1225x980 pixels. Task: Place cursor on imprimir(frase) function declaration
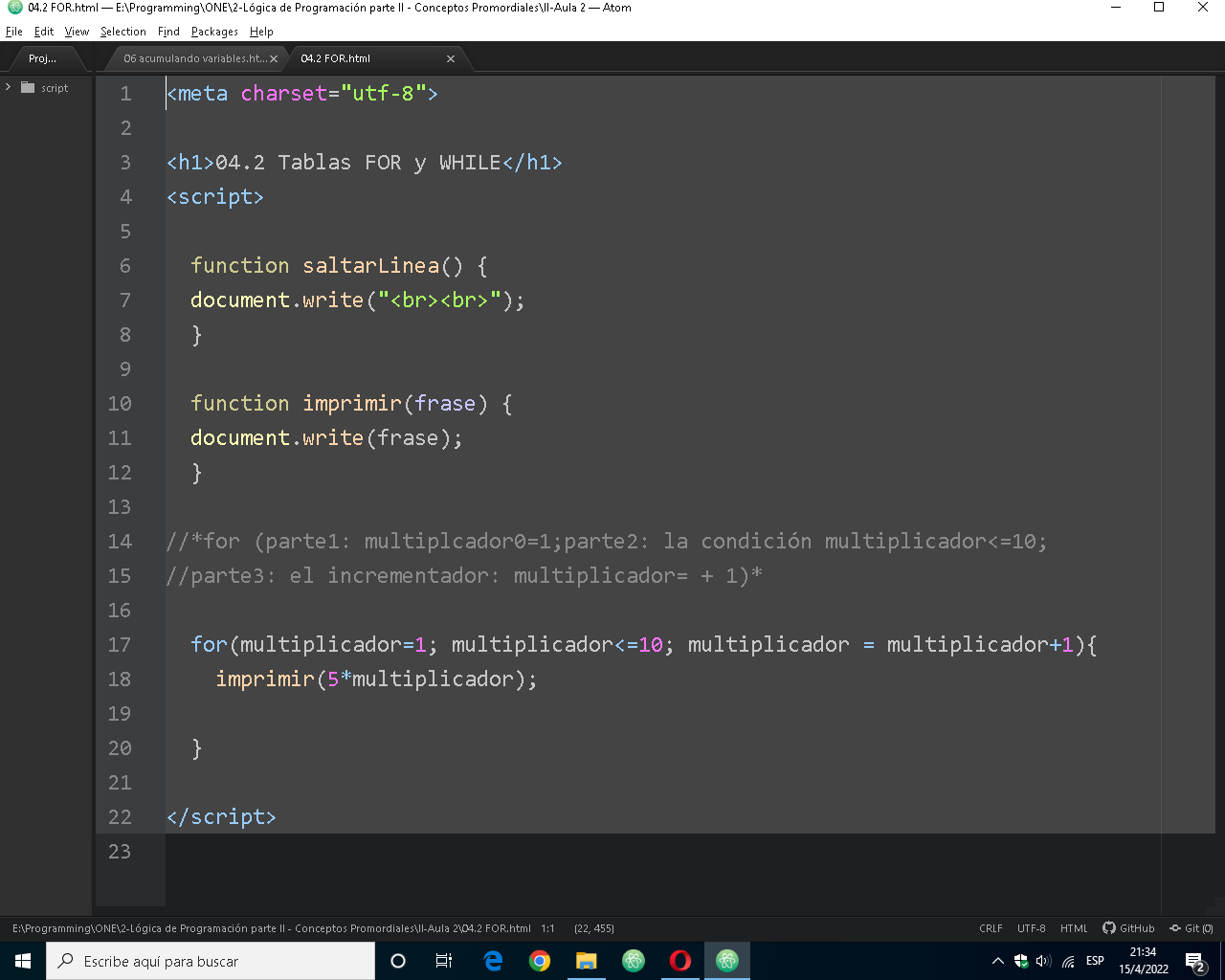351,404
